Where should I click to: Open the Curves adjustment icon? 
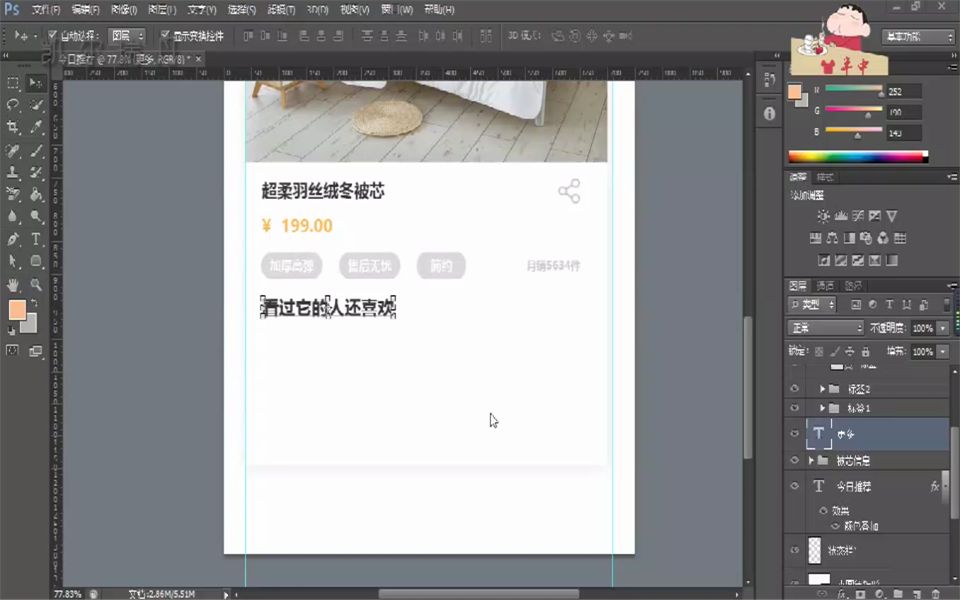point(857,217)
